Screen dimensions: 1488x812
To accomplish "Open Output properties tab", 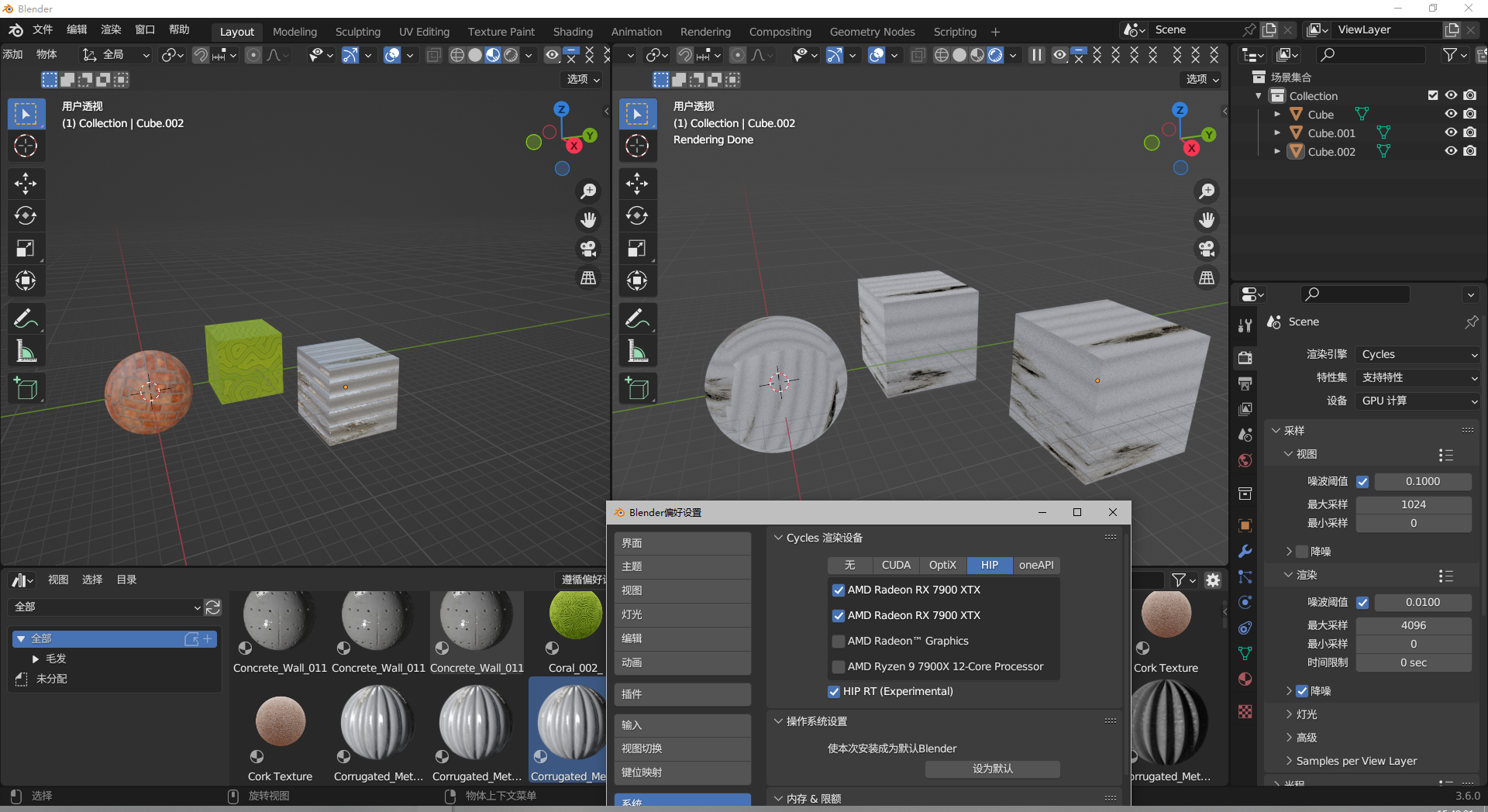I will tap(1245, 384).
